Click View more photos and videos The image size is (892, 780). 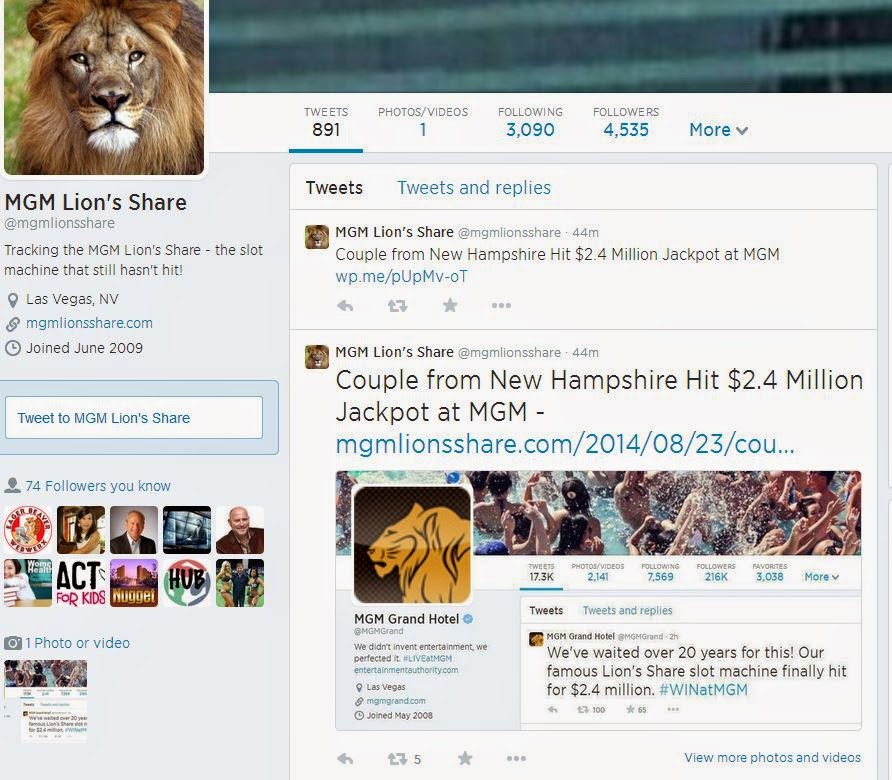pos(773,757)
